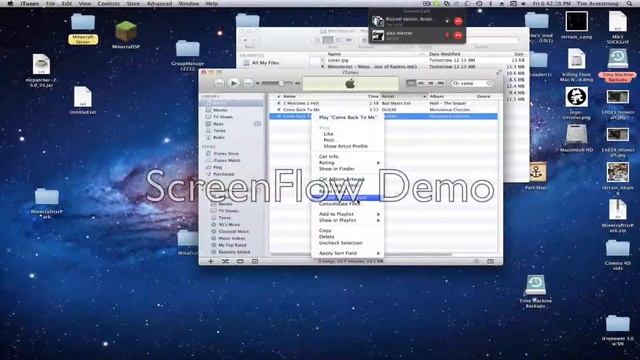Viewport: 640px width, 360px height.
Task: Expand the Apply Sort Field submenu
Action: 347,253
